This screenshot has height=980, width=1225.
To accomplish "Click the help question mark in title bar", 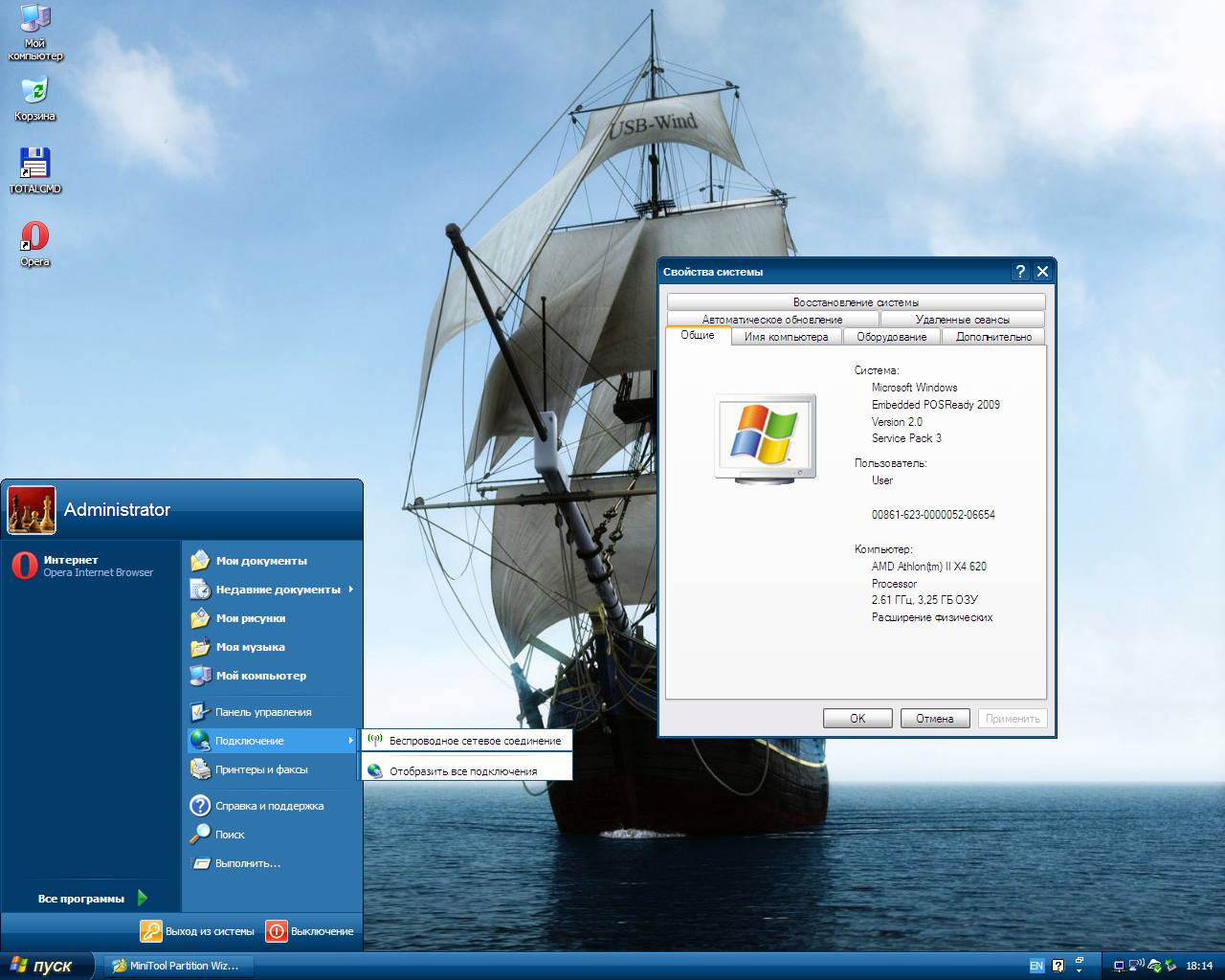I will coord(1020,272).
